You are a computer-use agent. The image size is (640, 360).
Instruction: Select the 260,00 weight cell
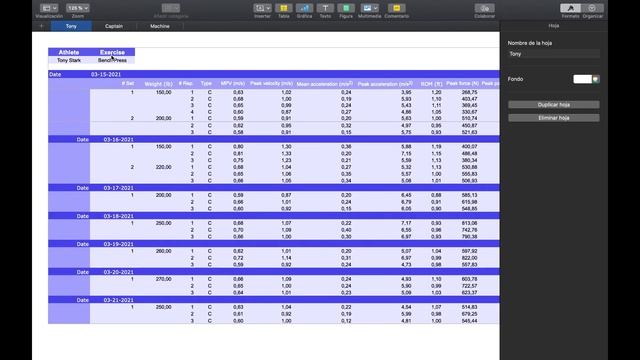[163, 251]
